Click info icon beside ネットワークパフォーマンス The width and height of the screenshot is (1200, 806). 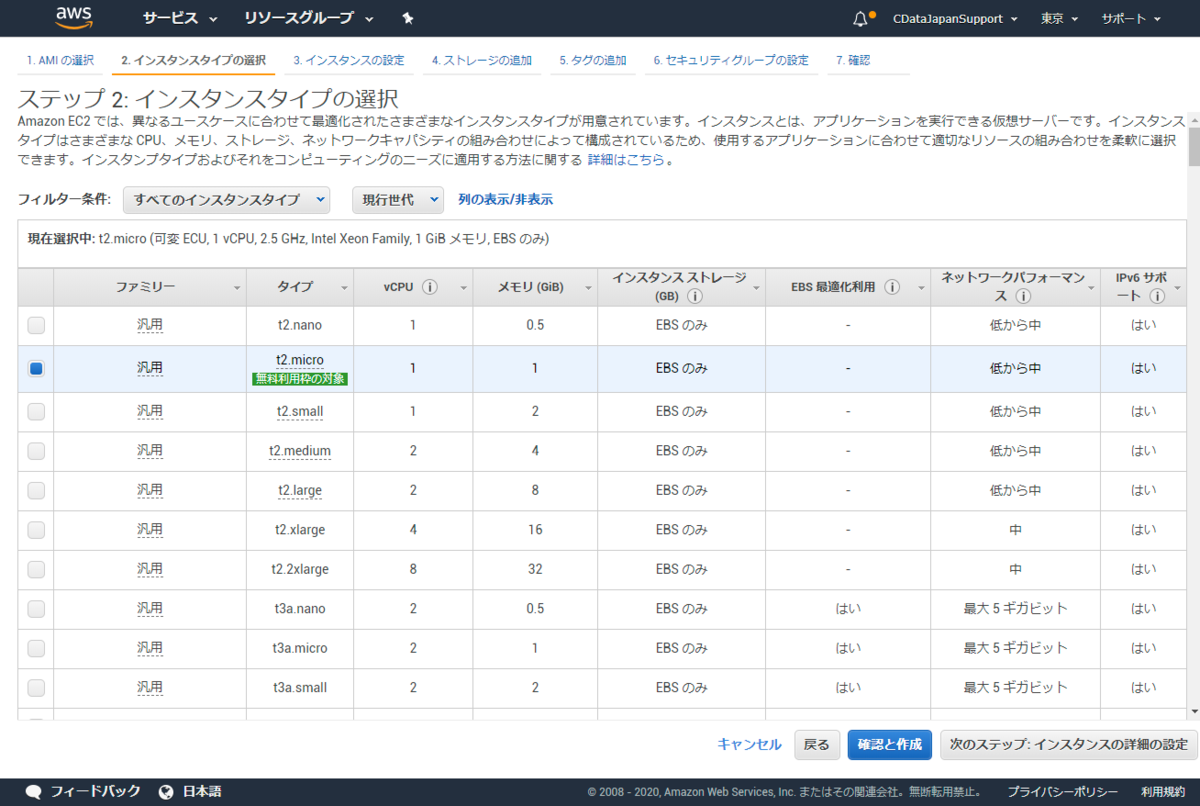tap(1023, 296)
